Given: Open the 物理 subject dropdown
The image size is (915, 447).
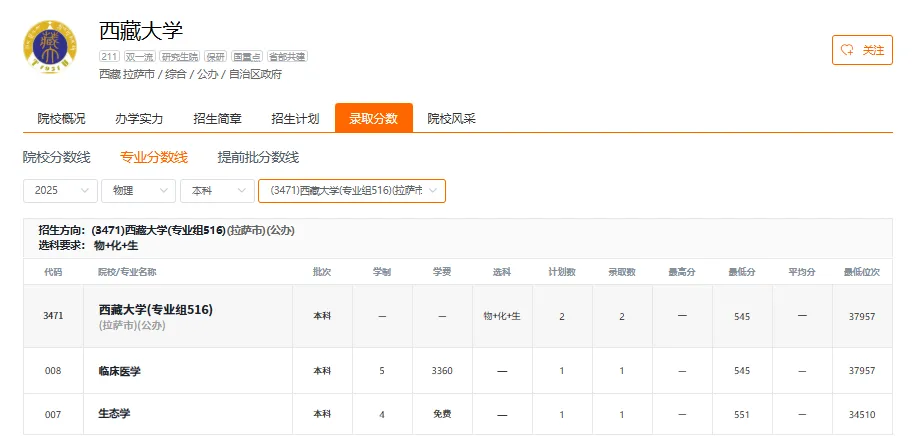Looking at the screenshot, I should click(138, 191).
